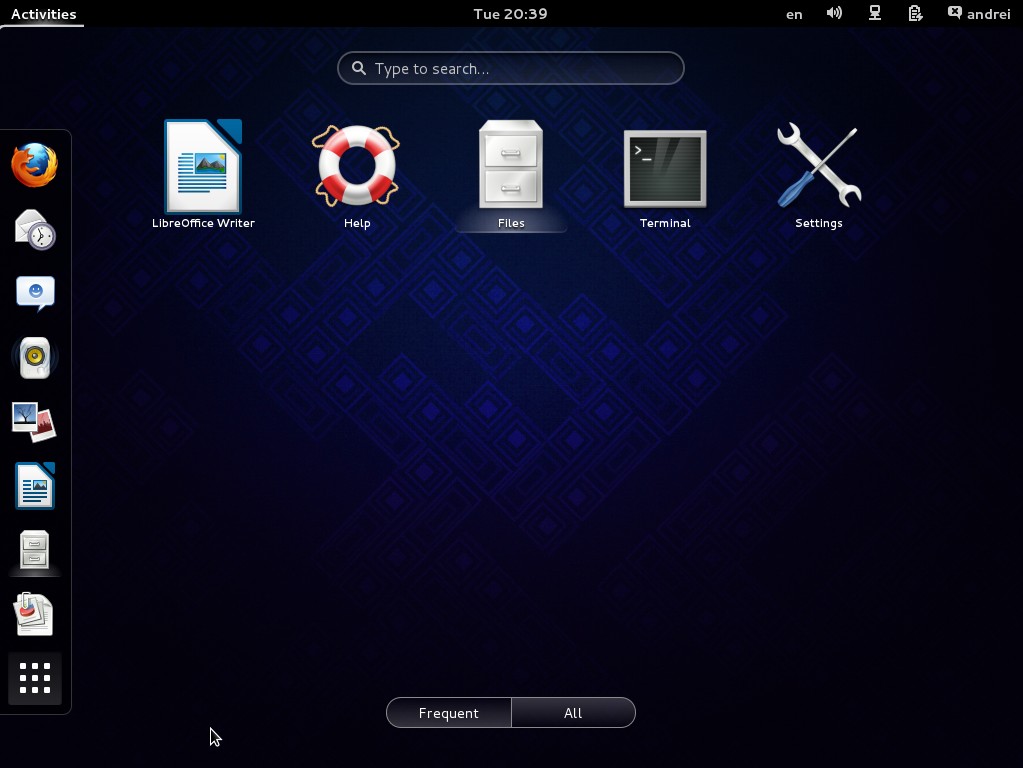
Task: Open the Settings application
Action: tap(818, 168)
